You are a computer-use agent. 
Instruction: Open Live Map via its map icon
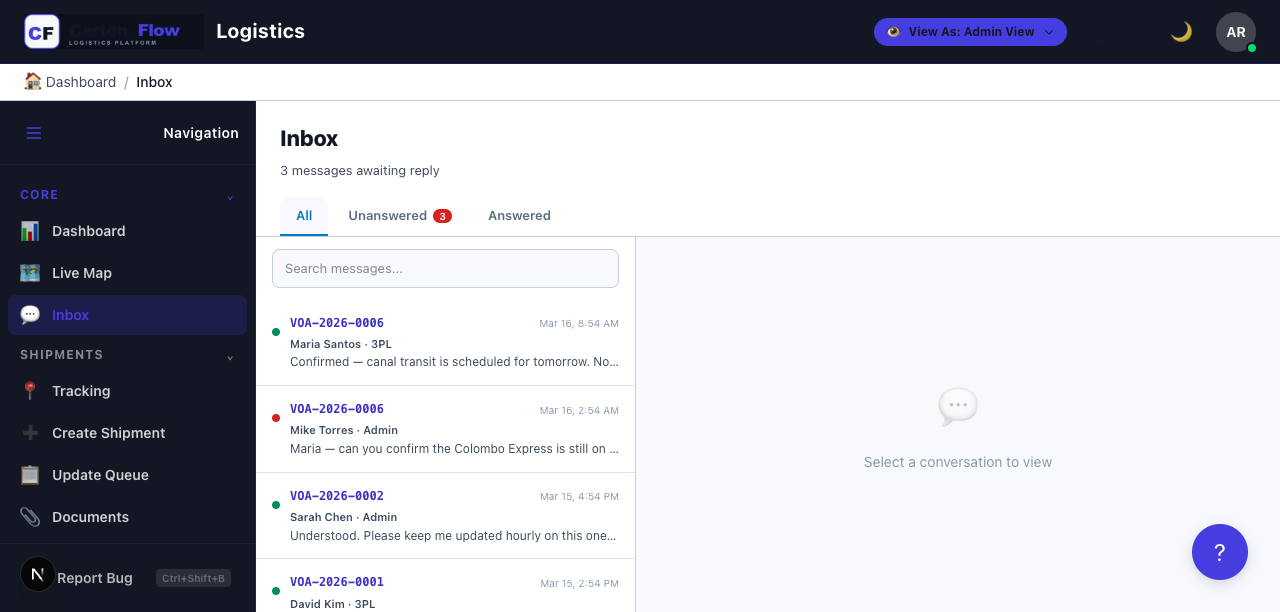click(30, 273)
